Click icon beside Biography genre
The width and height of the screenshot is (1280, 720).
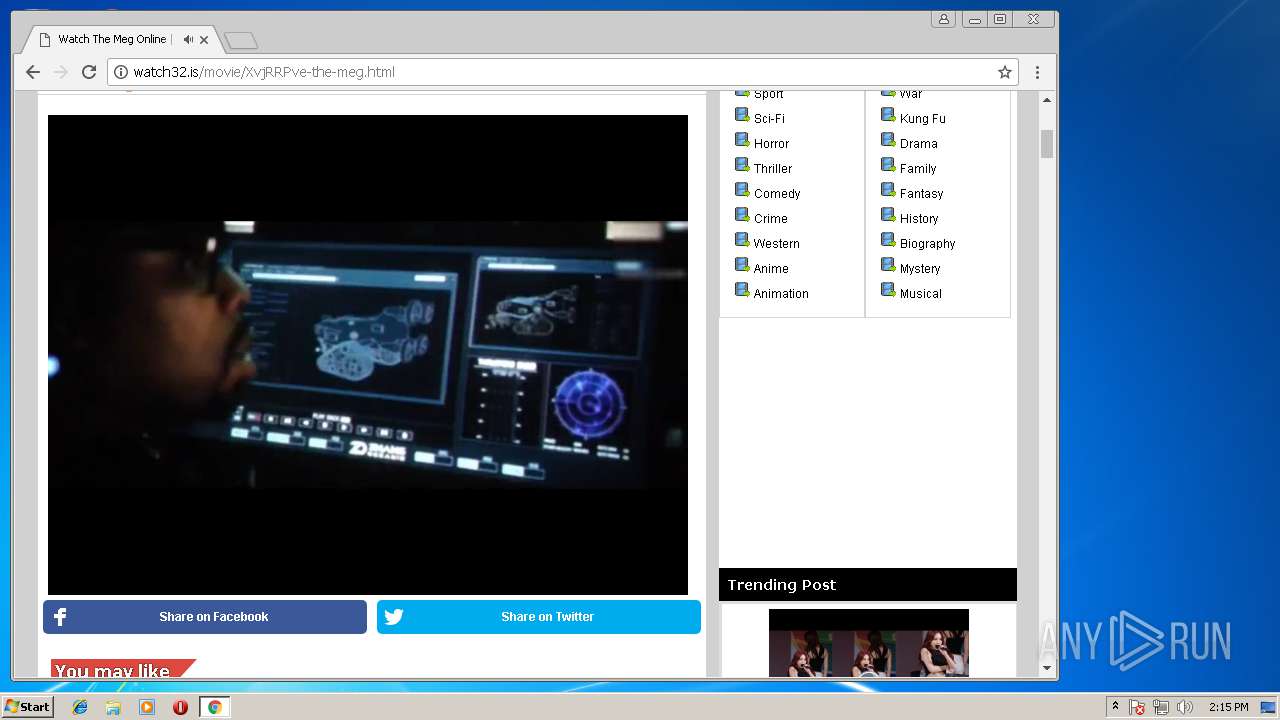coord(888,240)
